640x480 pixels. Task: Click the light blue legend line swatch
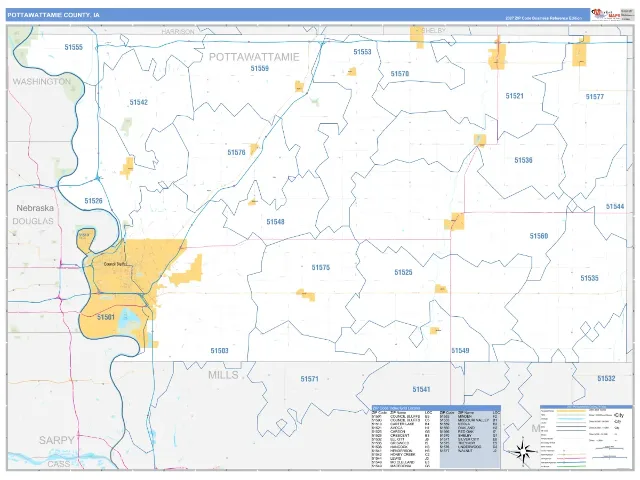pyautogui.click(x=571, y=419)
